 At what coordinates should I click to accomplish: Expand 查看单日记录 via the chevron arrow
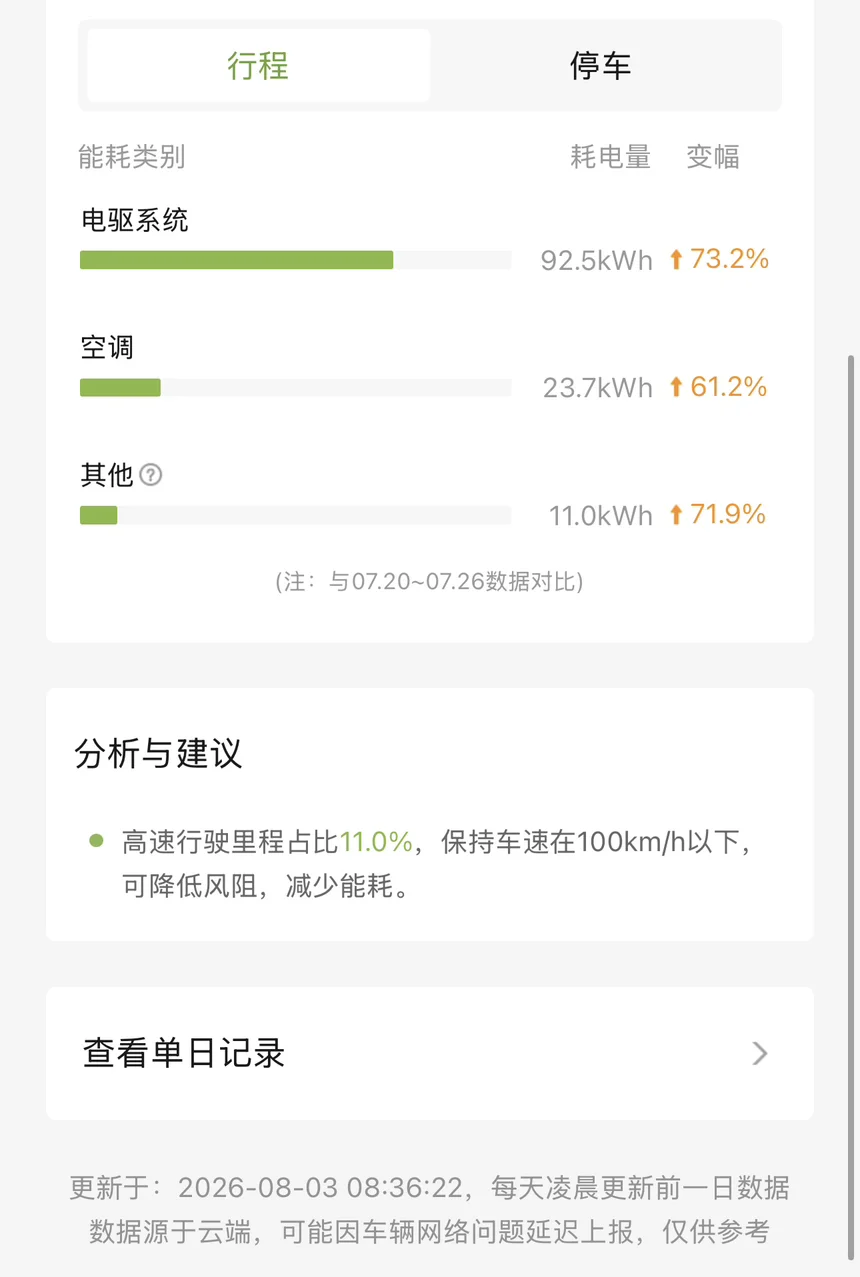click(760, 1053)
